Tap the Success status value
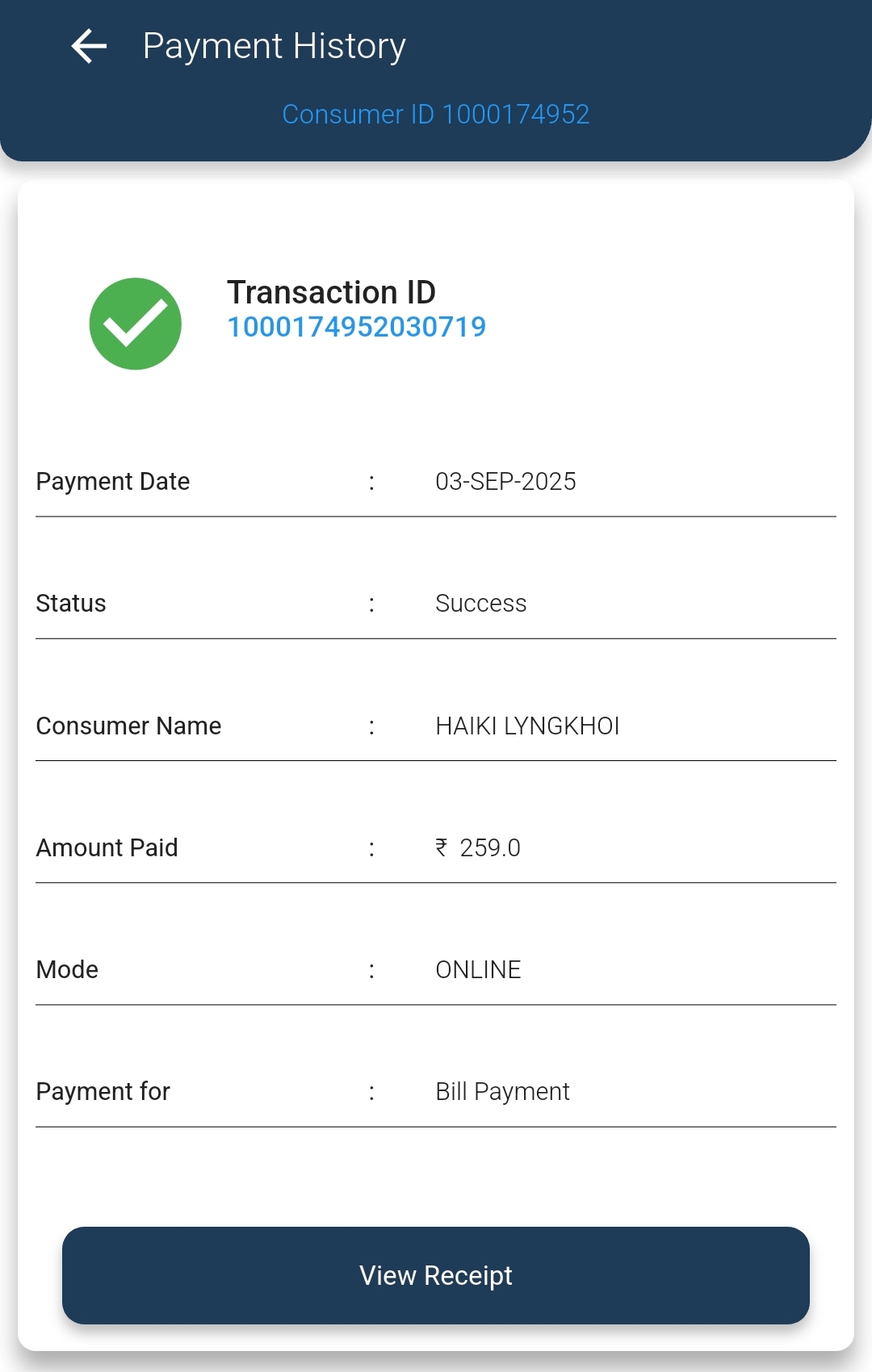This screenshot has height=1372, width=872. click(480, 604)
